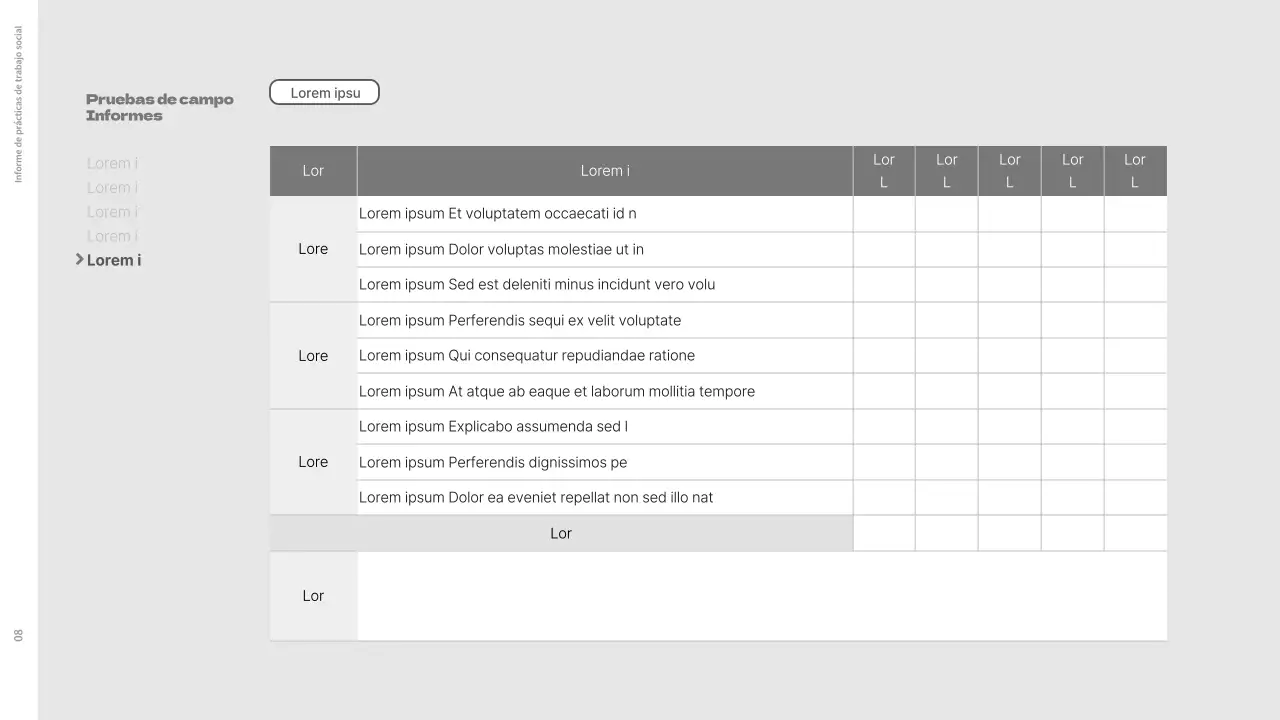Click the page number '08' in the left strip
The height and width of the screenshot is (720, 1280).
(x=18, y=636)
